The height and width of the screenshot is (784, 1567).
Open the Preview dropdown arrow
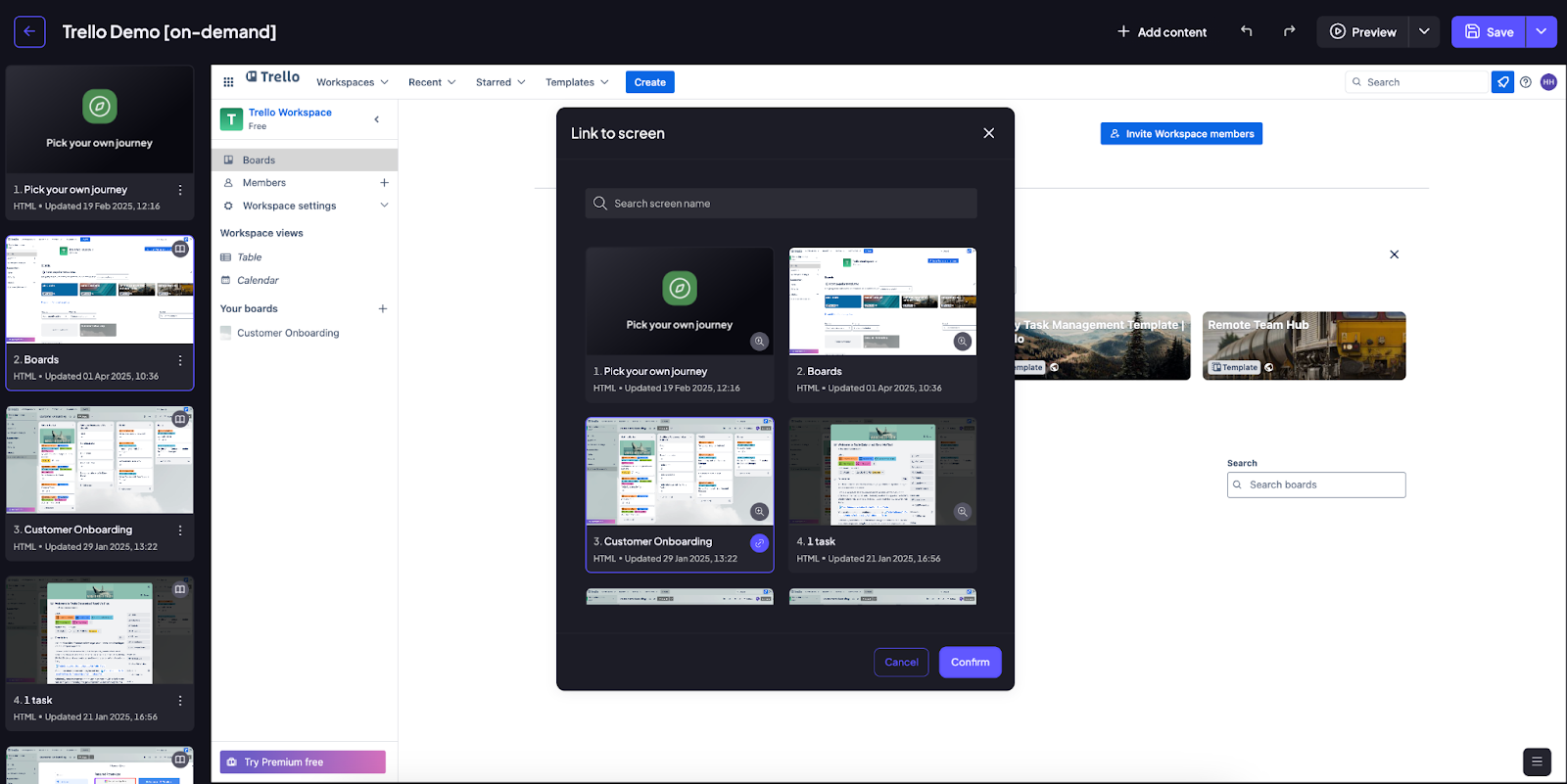coord(1424,31)
